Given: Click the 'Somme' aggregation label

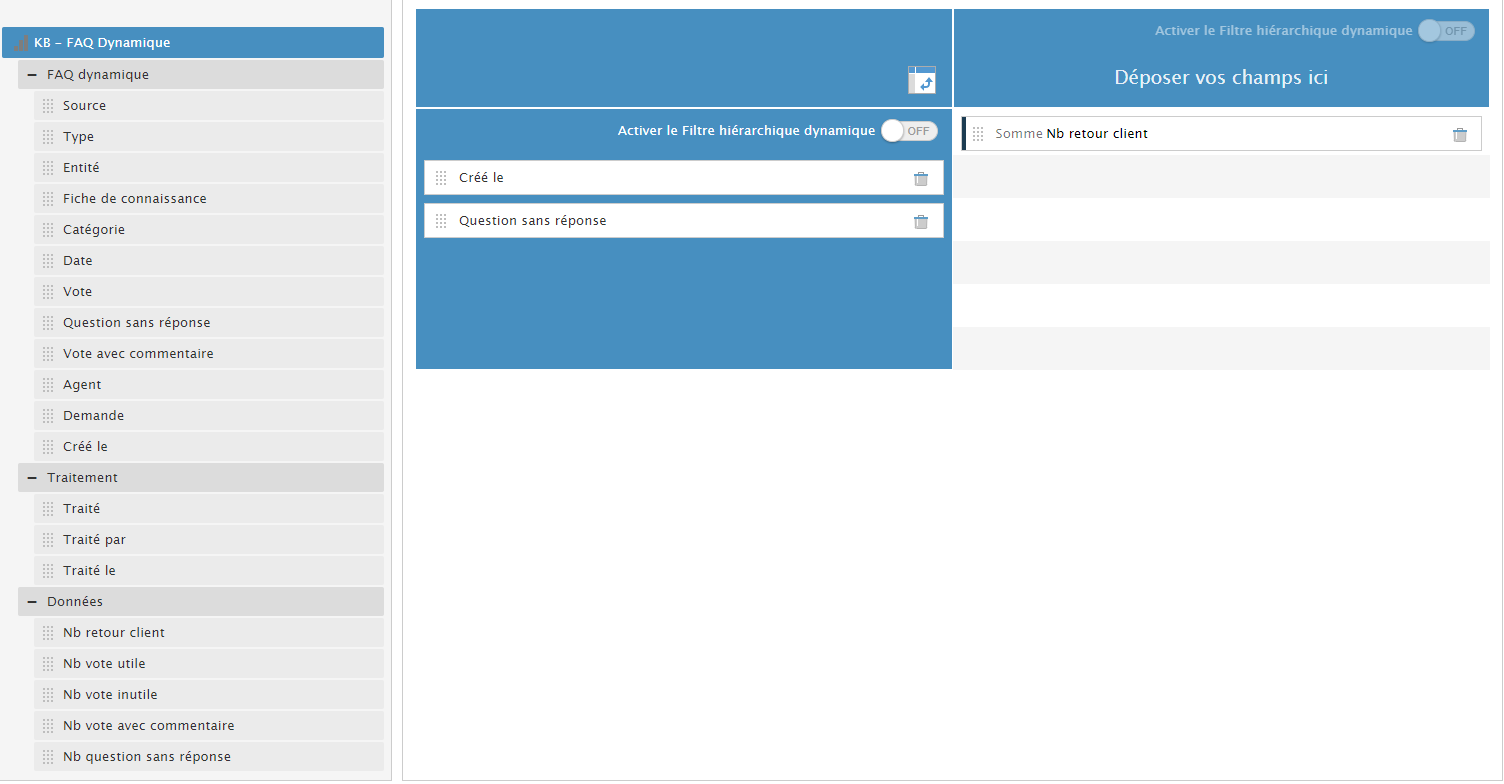Looking at the screenshot, I should click(x=1018, y=134).
